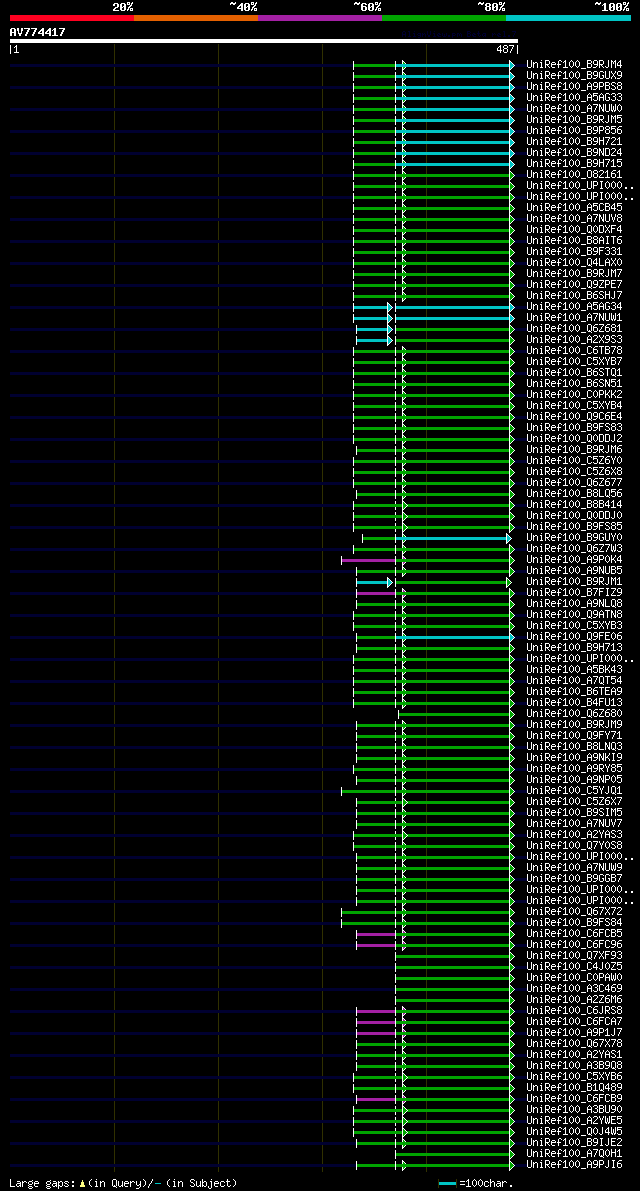Select subject UniRef100_Q9C6E4
640x1191 pixels.
574,417
